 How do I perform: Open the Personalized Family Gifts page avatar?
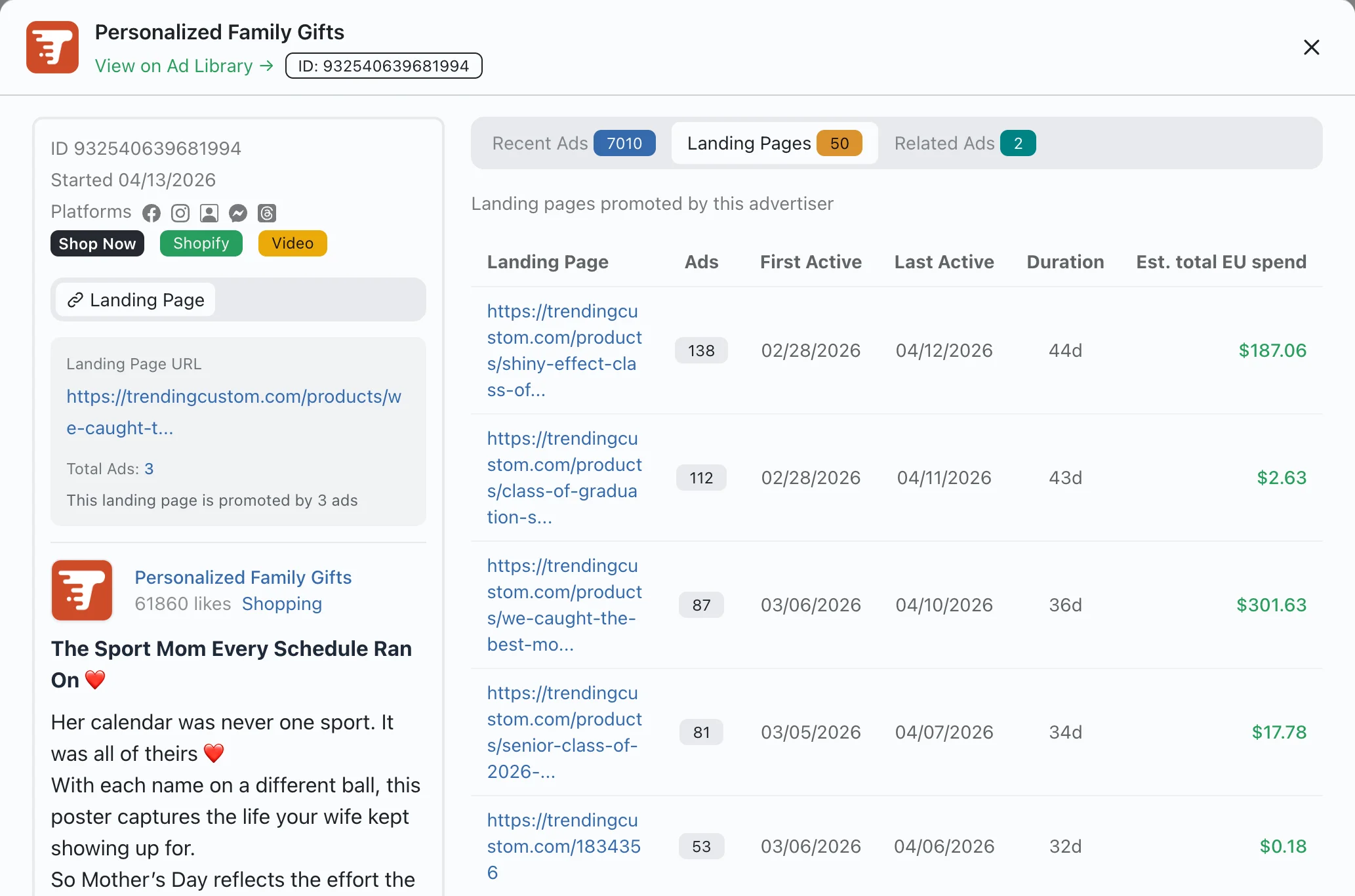click(x=81, y=590)
